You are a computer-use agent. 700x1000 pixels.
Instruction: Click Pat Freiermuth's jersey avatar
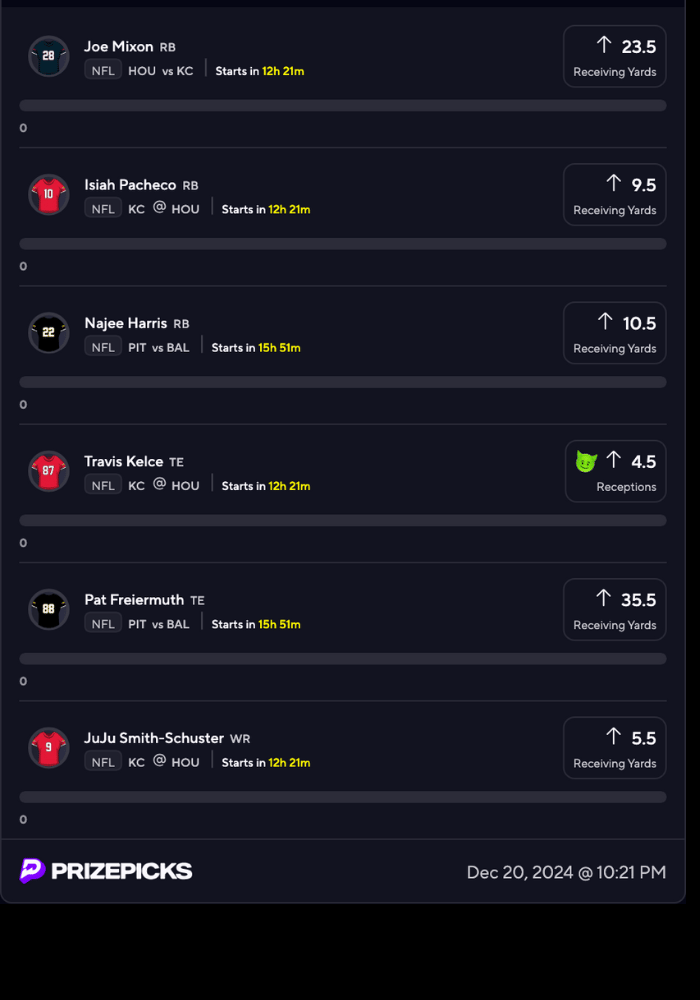48,609
